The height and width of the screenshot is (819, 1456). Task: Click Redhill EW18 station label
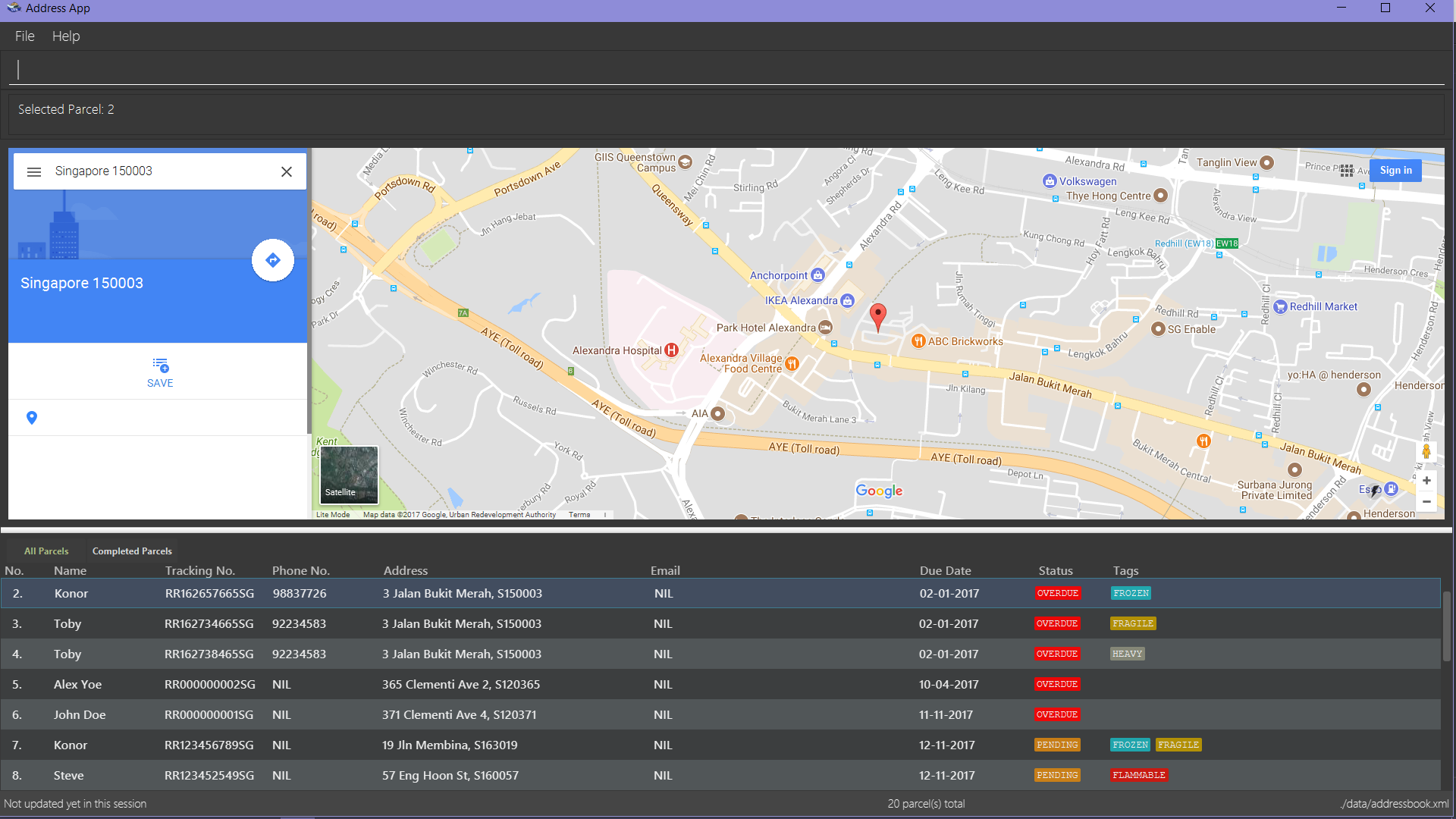click(x=1196, y=243)
